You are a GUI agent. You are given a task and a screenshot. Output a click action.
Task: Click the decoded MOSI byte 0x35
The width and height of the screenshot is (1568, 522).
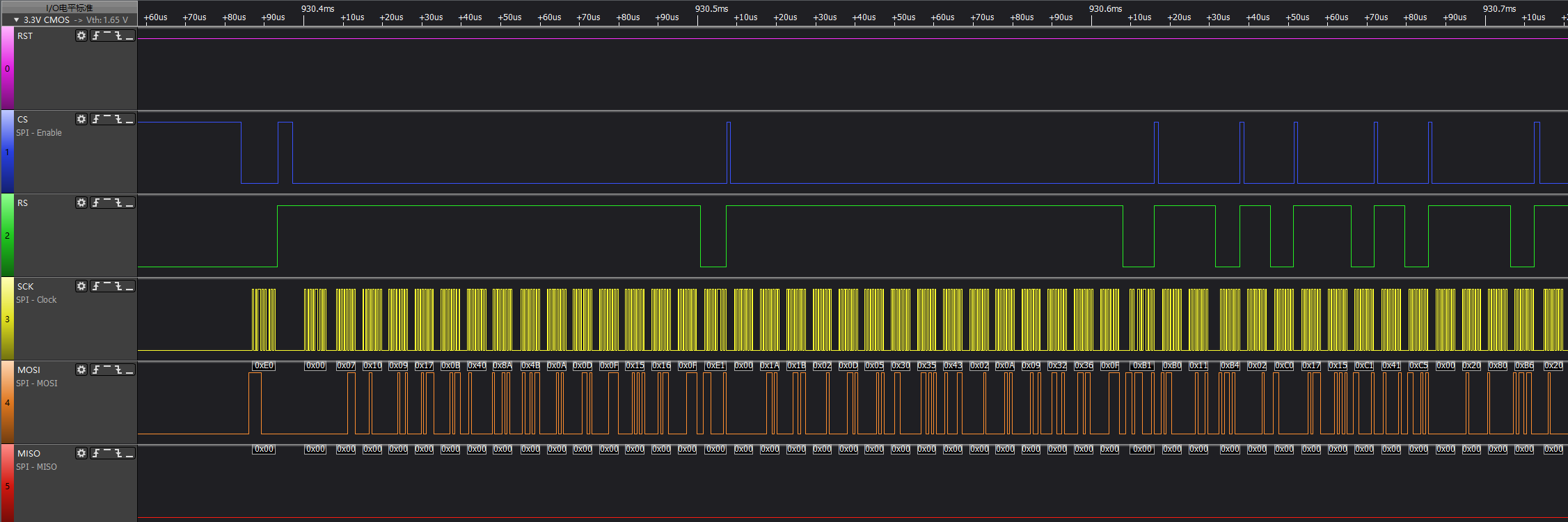[x=926, y=365]
